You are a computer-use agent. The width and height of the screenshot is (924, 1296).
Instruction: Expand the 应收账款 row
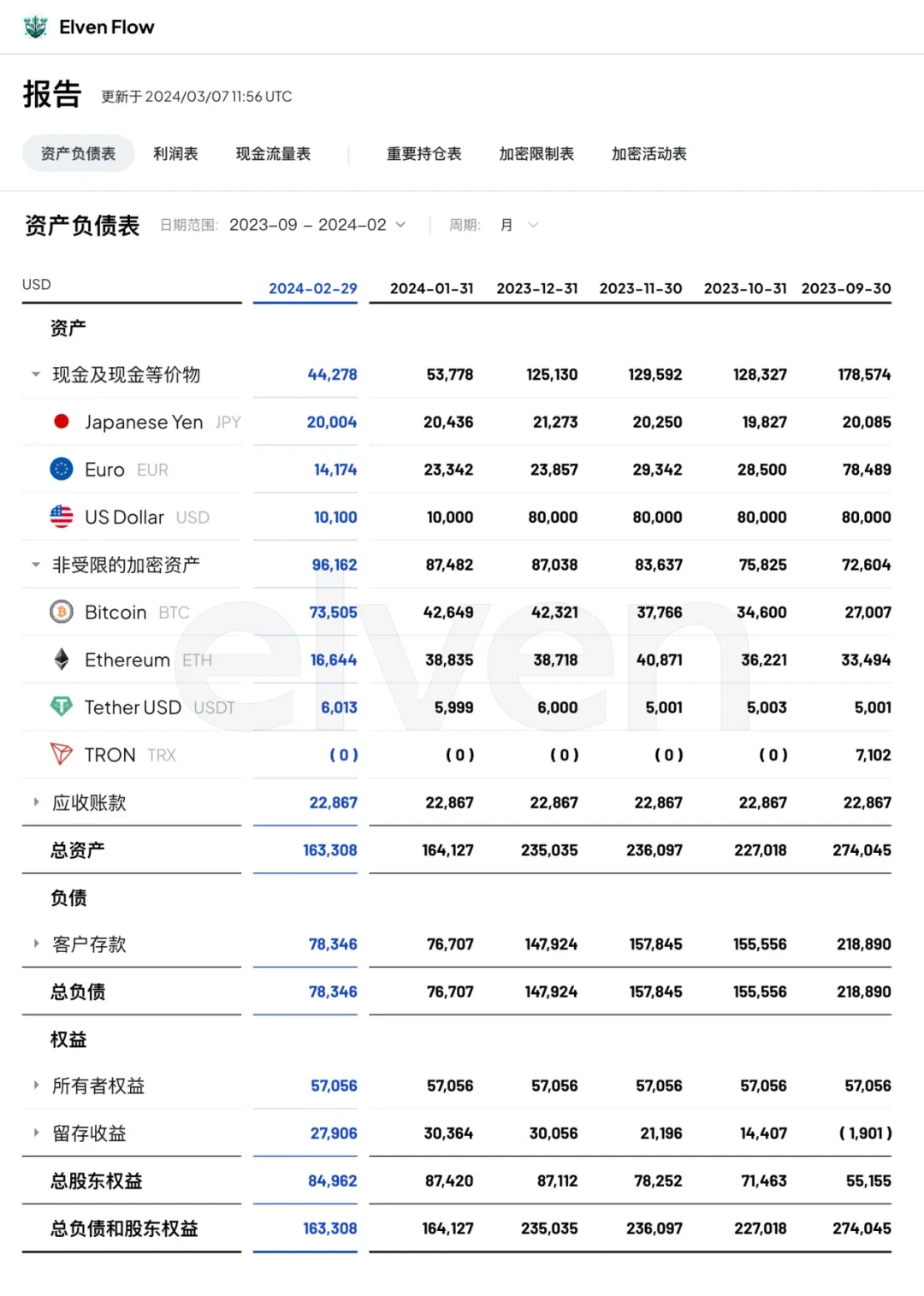[36, 802]
